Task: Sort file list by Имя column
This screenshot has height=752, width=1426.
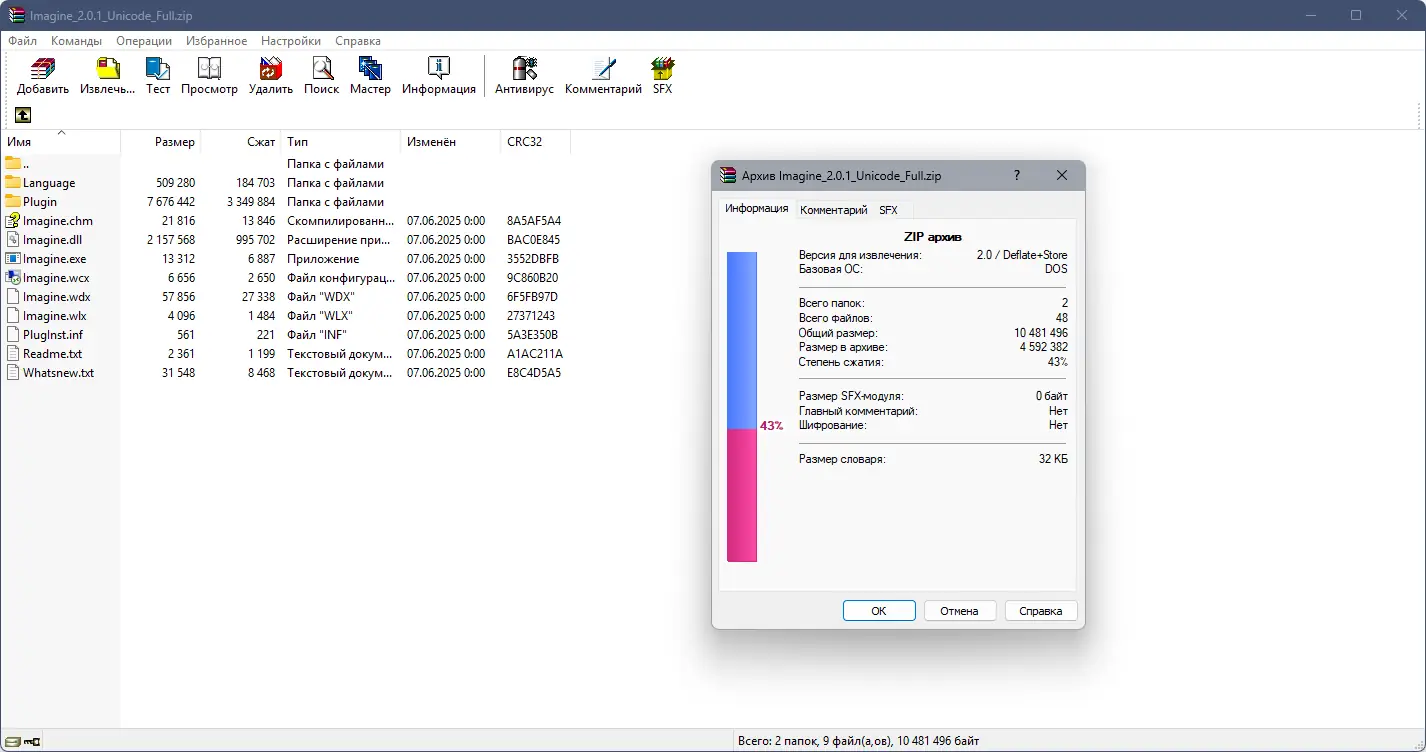Action: click(60, 142)
